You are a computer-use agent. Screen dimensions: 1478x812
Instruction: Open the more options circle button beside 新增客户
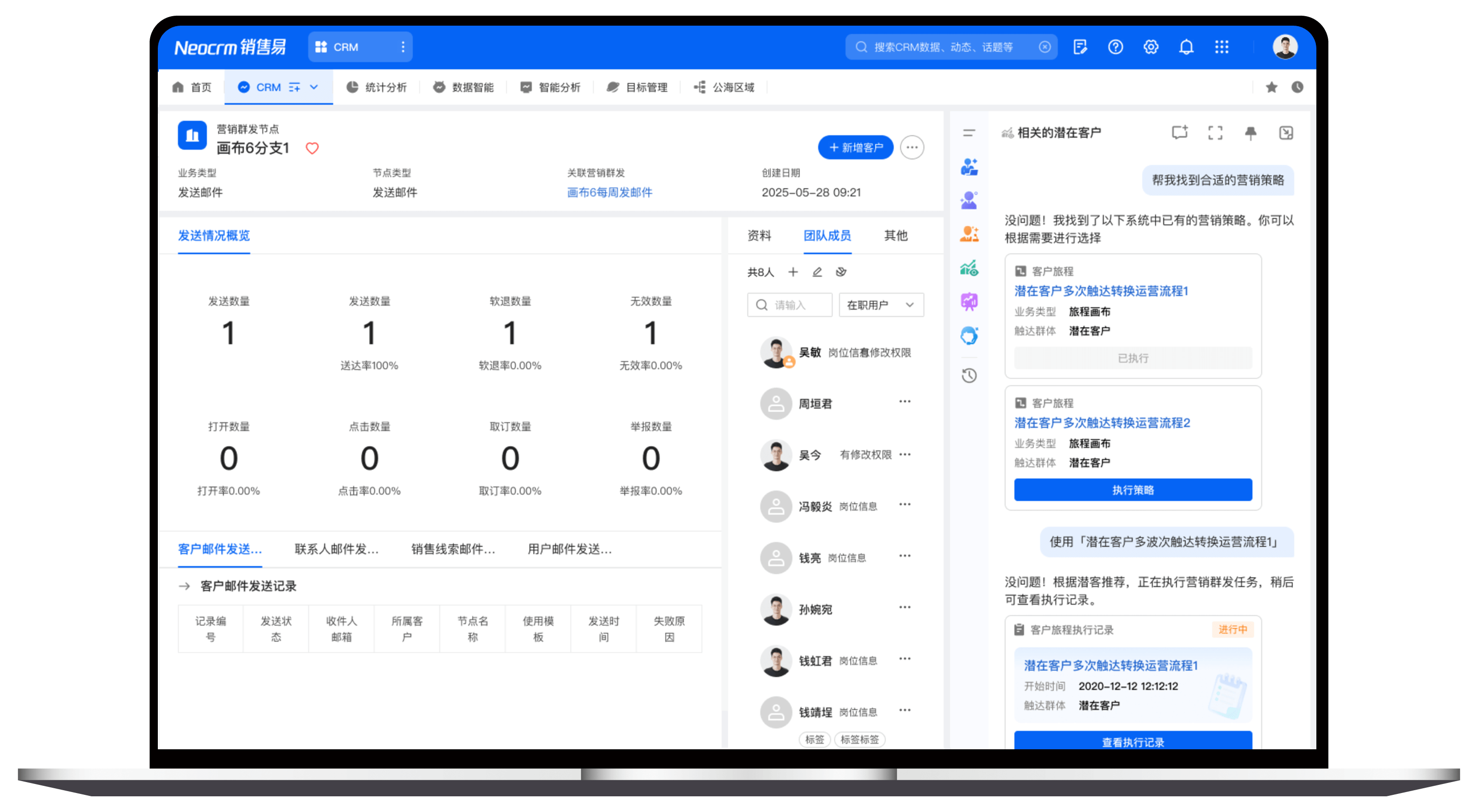(912, 148)
